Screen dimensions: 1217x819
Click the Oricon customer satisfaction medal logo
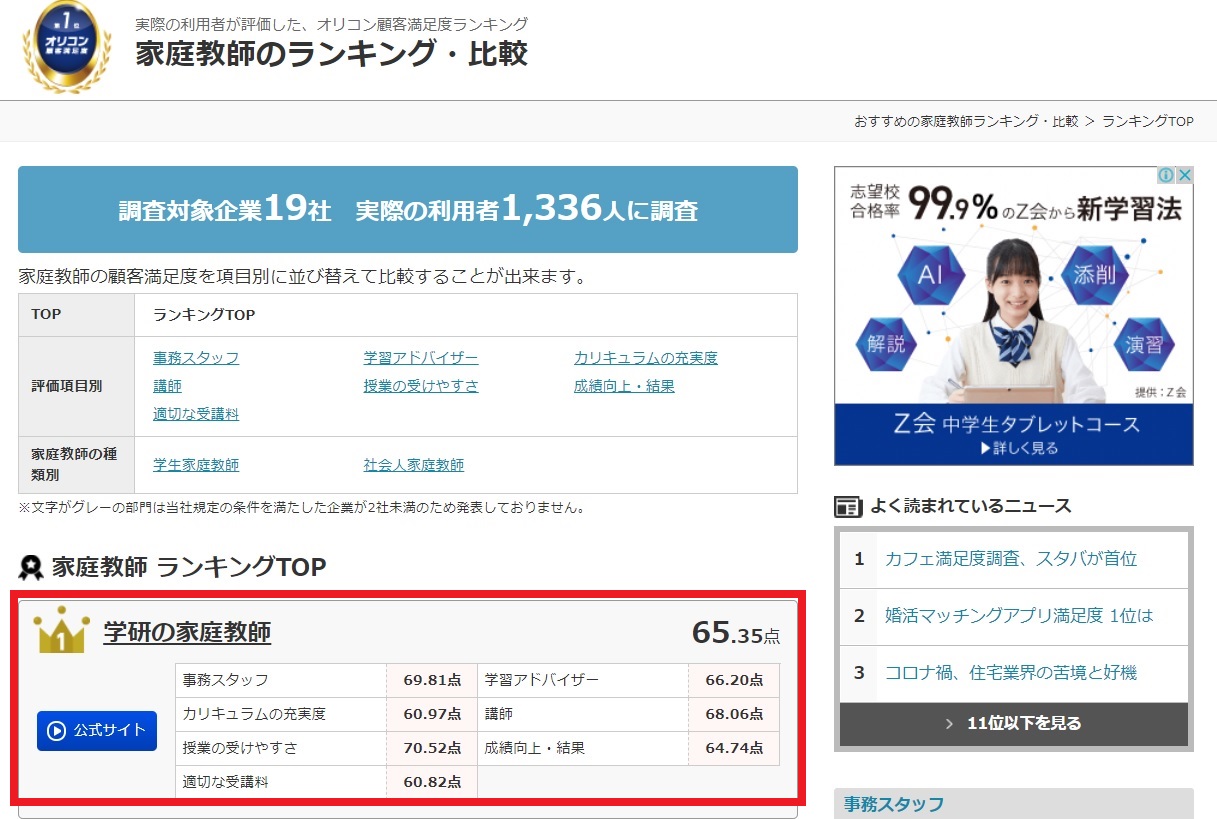67,47
